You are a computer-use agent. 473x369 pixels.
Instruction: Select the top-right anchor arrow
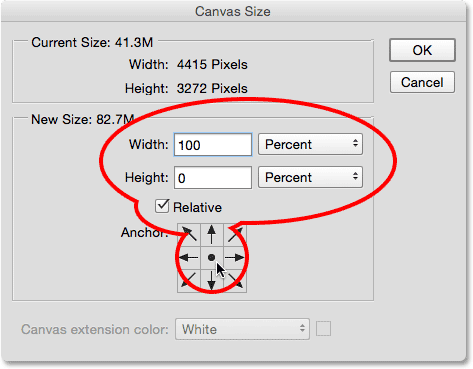(x=235, y=235)
